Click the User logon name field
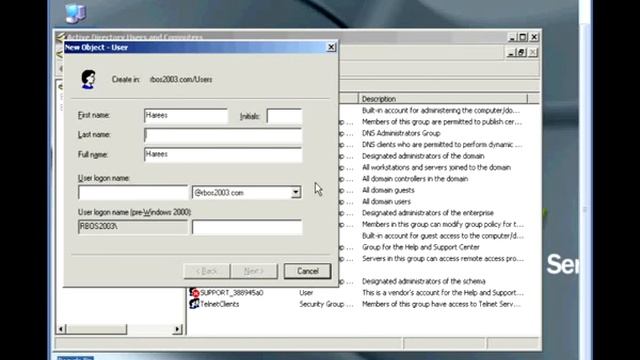 point(133,192)
